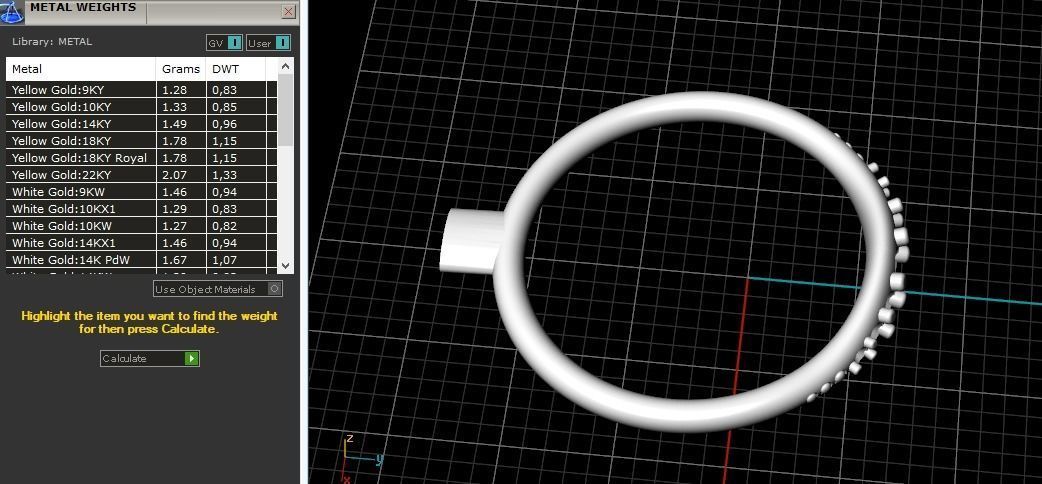
Task: Select the Yellow Gold:10KY row
Action: tap(142, 107)
